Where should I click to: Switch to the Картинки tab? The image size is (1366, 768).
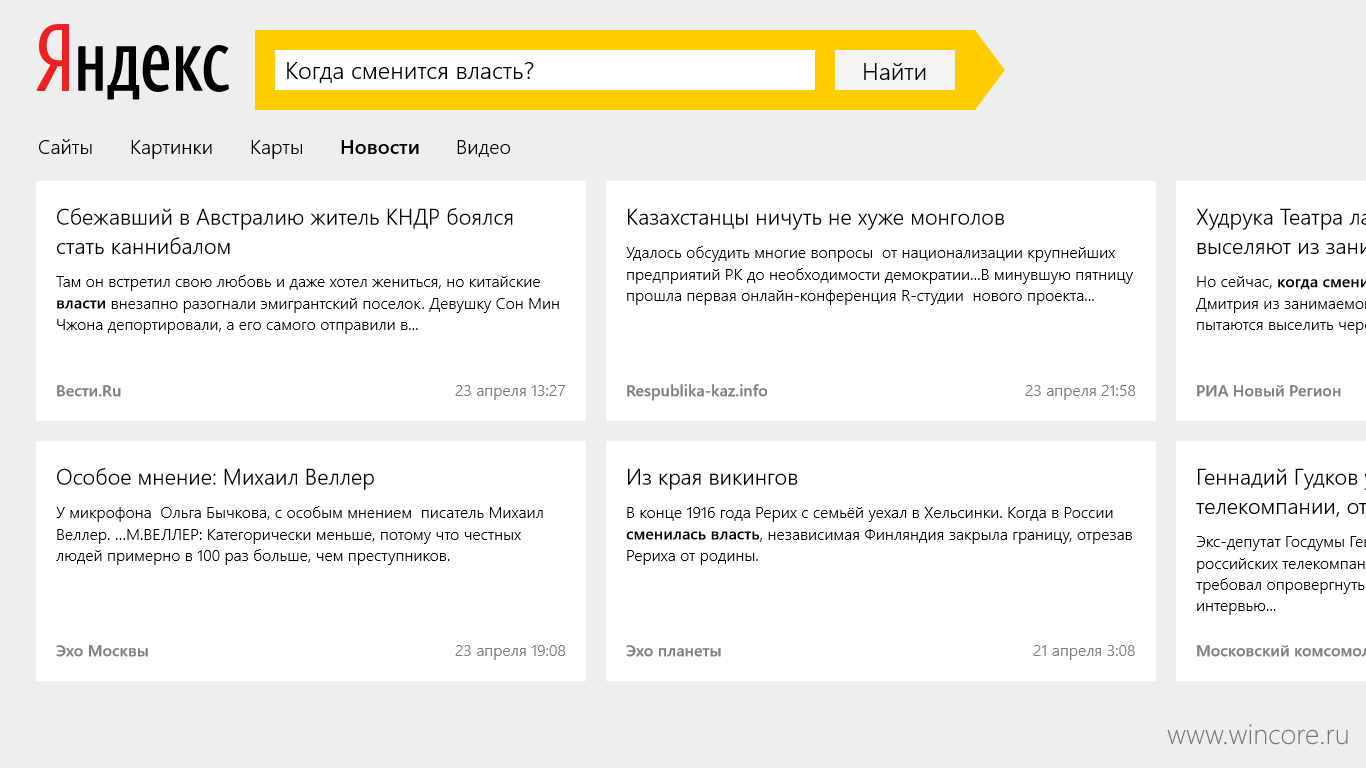point(171,147)
